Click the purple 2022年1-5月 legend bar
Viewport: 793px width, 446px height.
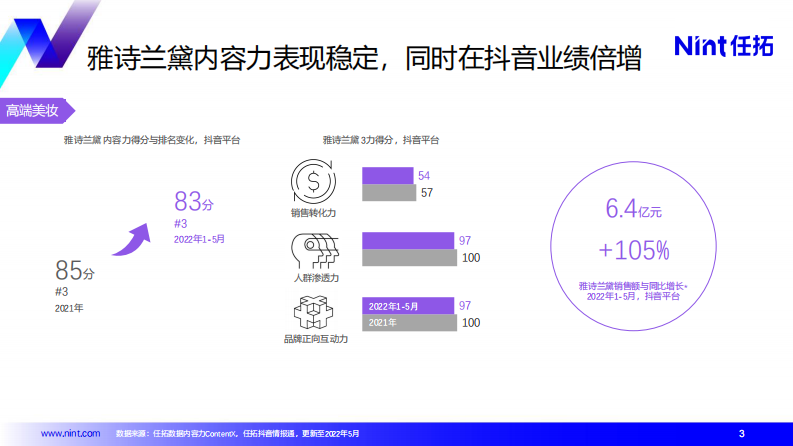[408, 306]
